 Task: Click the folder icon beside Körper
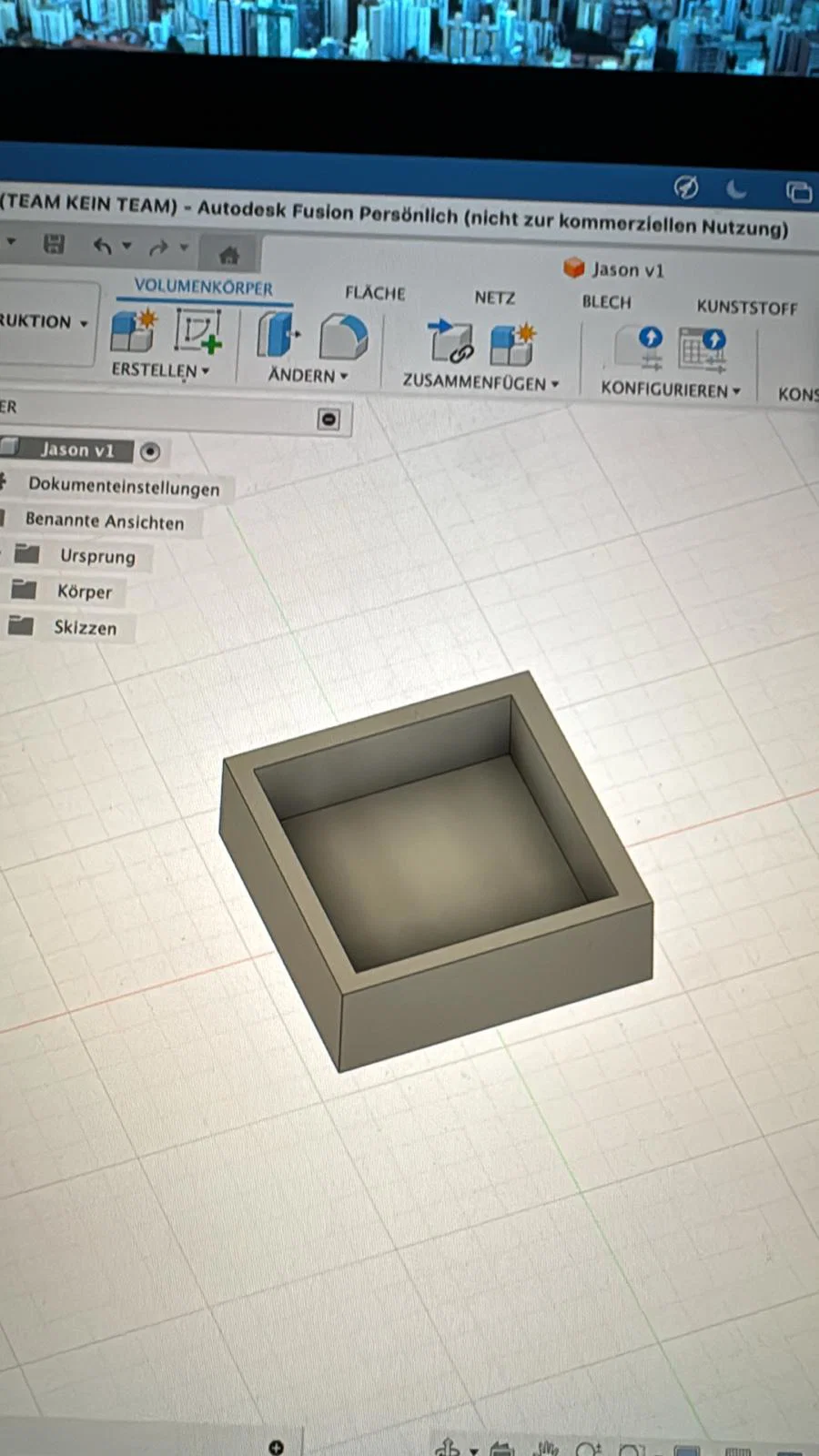[x=24, y=589]
